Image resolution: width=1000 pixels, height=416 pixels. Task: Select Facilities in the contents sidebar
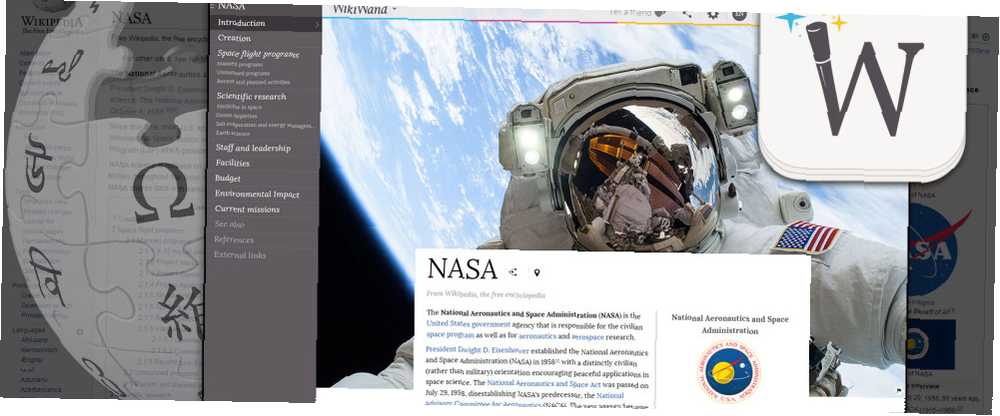coord(232,163)
